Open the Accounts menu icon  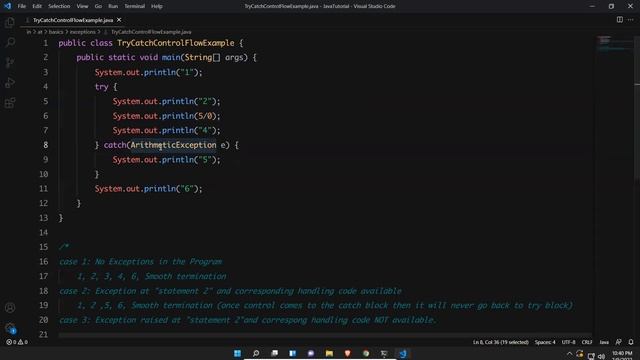pos(10,308)
